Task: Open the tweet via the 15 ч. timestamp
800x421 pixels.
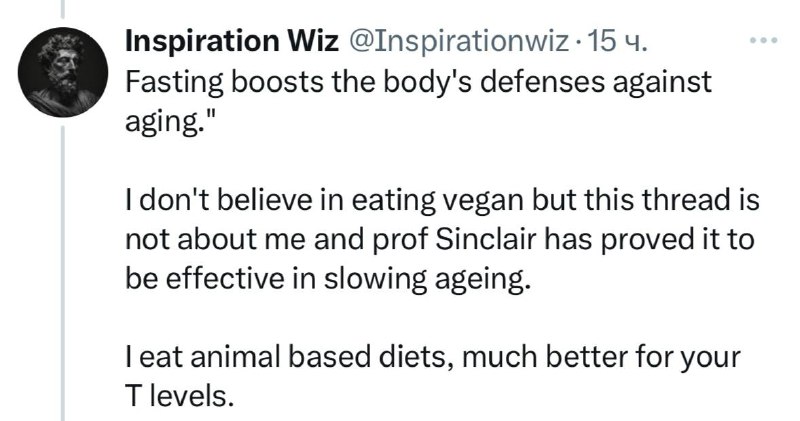Action: (617, 41)
